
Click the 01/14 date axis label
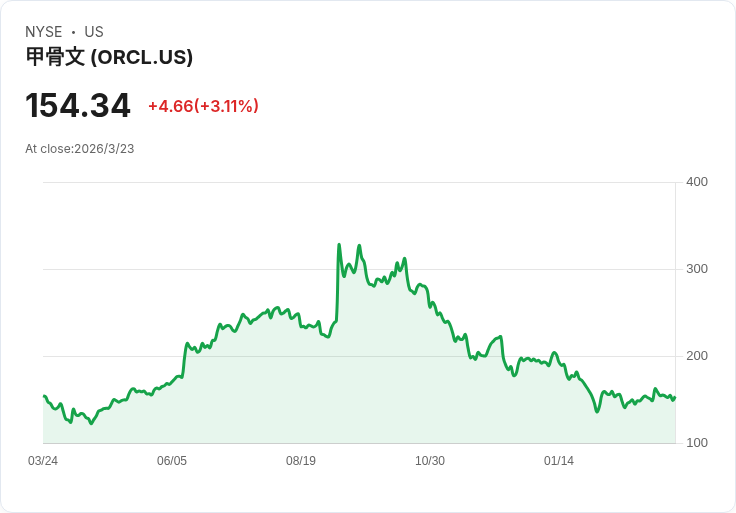[x=559, y=460]
